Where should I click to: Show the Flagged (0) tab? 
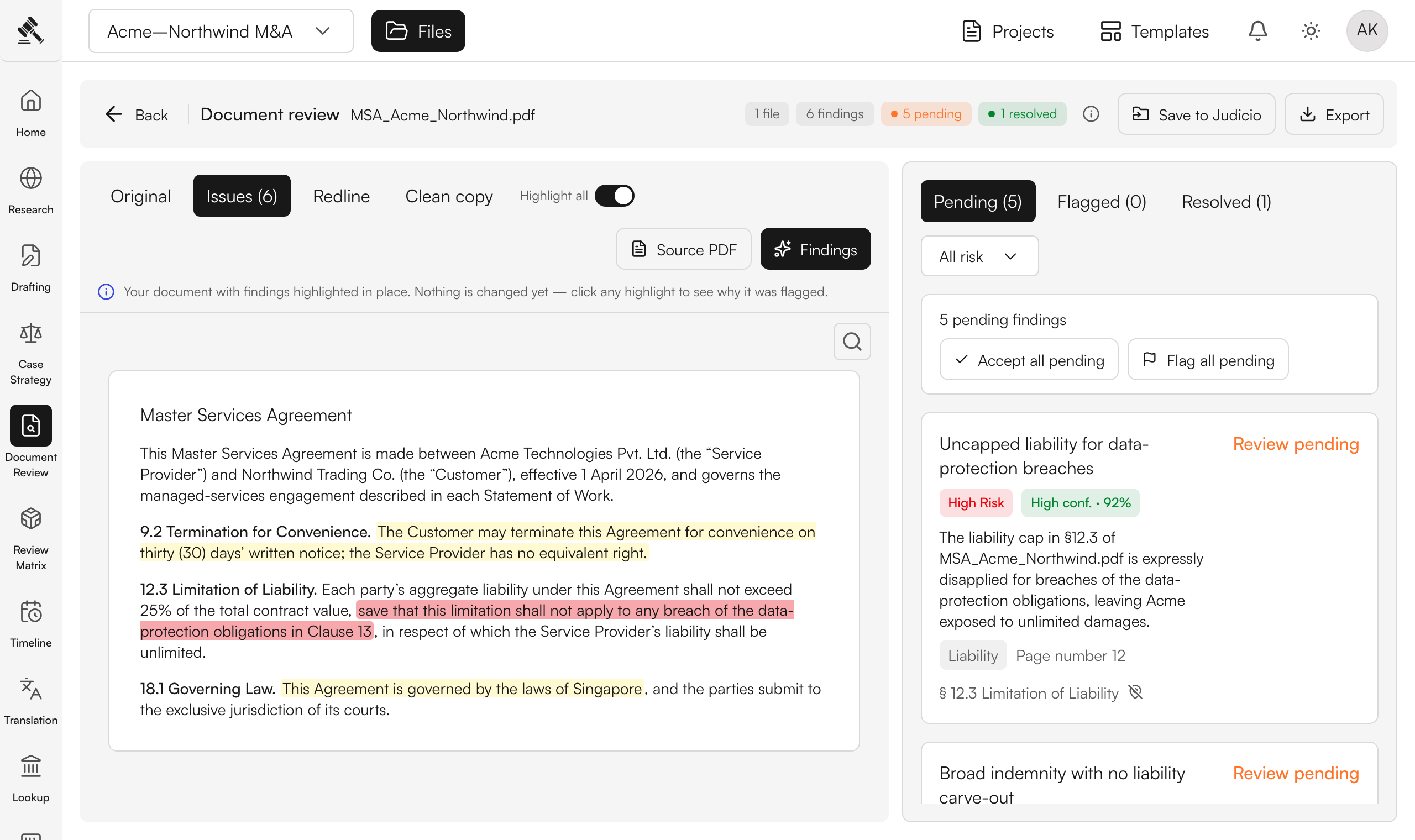(x=1102, y=201)
